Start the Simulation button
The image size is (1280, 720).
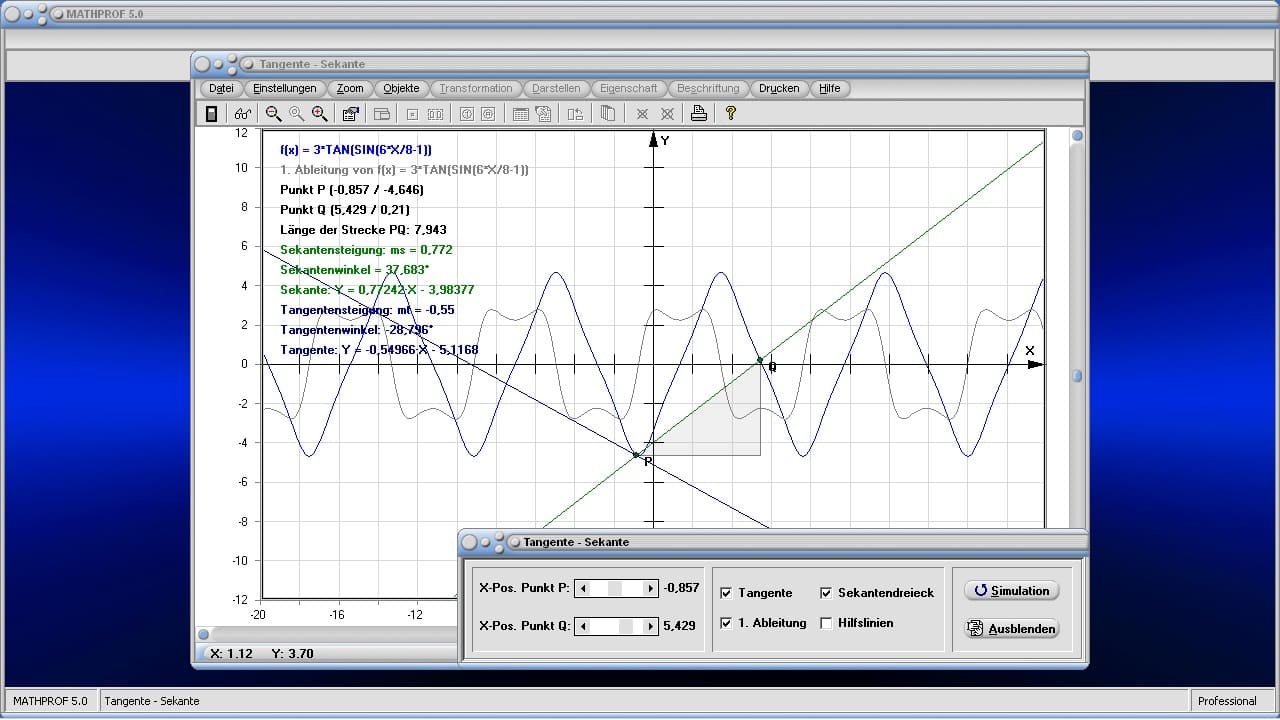coord(1011,591)
